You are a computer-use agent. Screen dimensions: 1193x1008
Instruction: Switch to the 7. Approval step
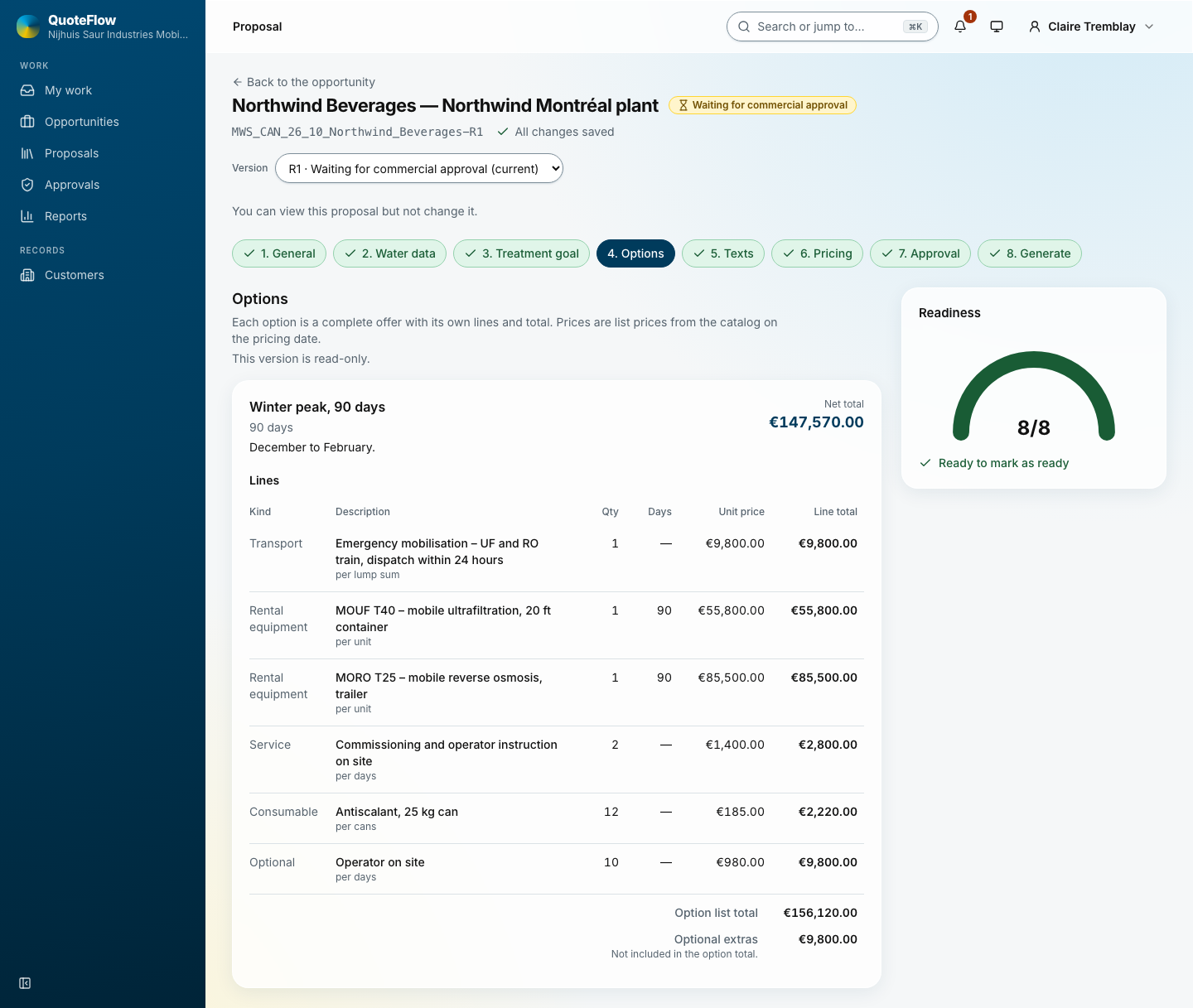920,253
